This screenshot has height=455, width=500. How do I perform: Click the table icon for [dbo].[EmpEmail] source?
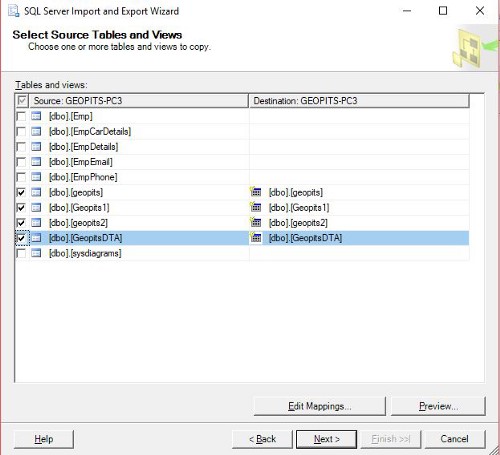click(x=36, y=162)
